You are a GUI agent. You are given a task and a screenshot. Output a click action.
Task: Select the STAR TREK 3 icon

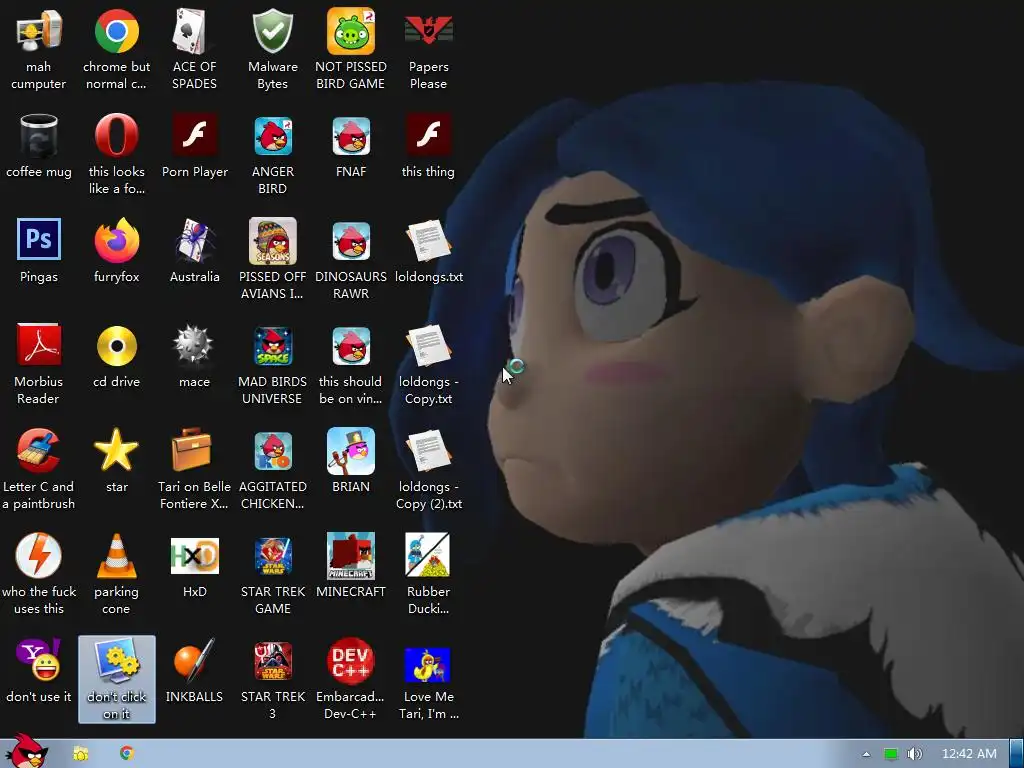tap(272, 661)
